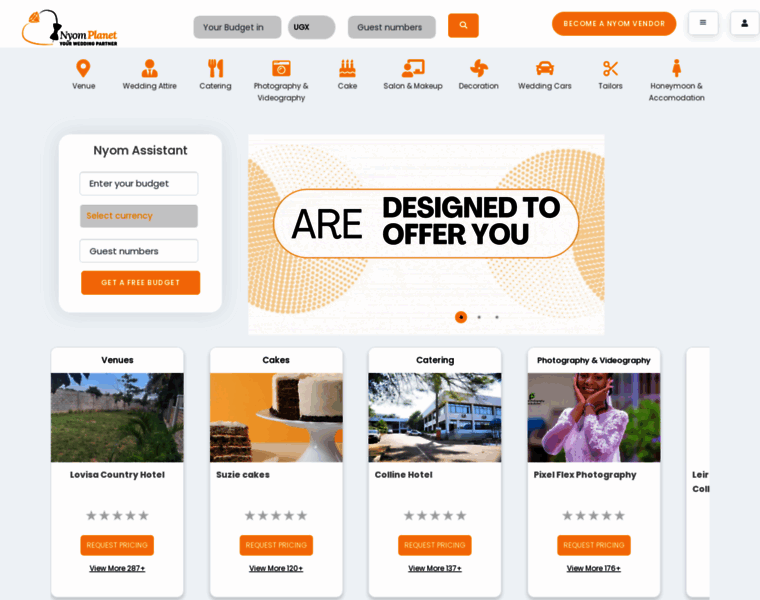Rate Lovisa Country Hotel with stars
760x600 pixels.
(x=117, y=515)
